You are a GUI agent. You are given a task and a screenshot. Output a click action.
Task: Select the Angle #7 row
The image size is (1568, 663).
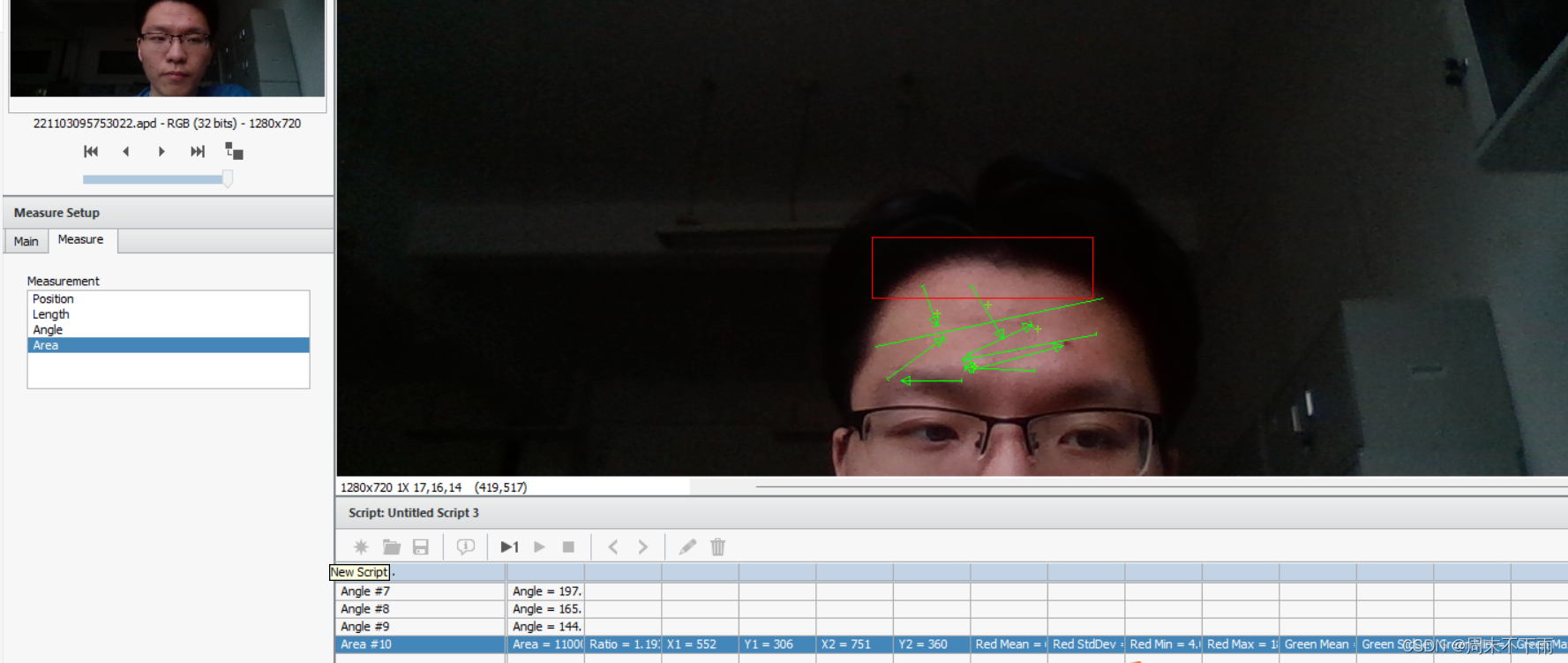[x=420, y=591]
